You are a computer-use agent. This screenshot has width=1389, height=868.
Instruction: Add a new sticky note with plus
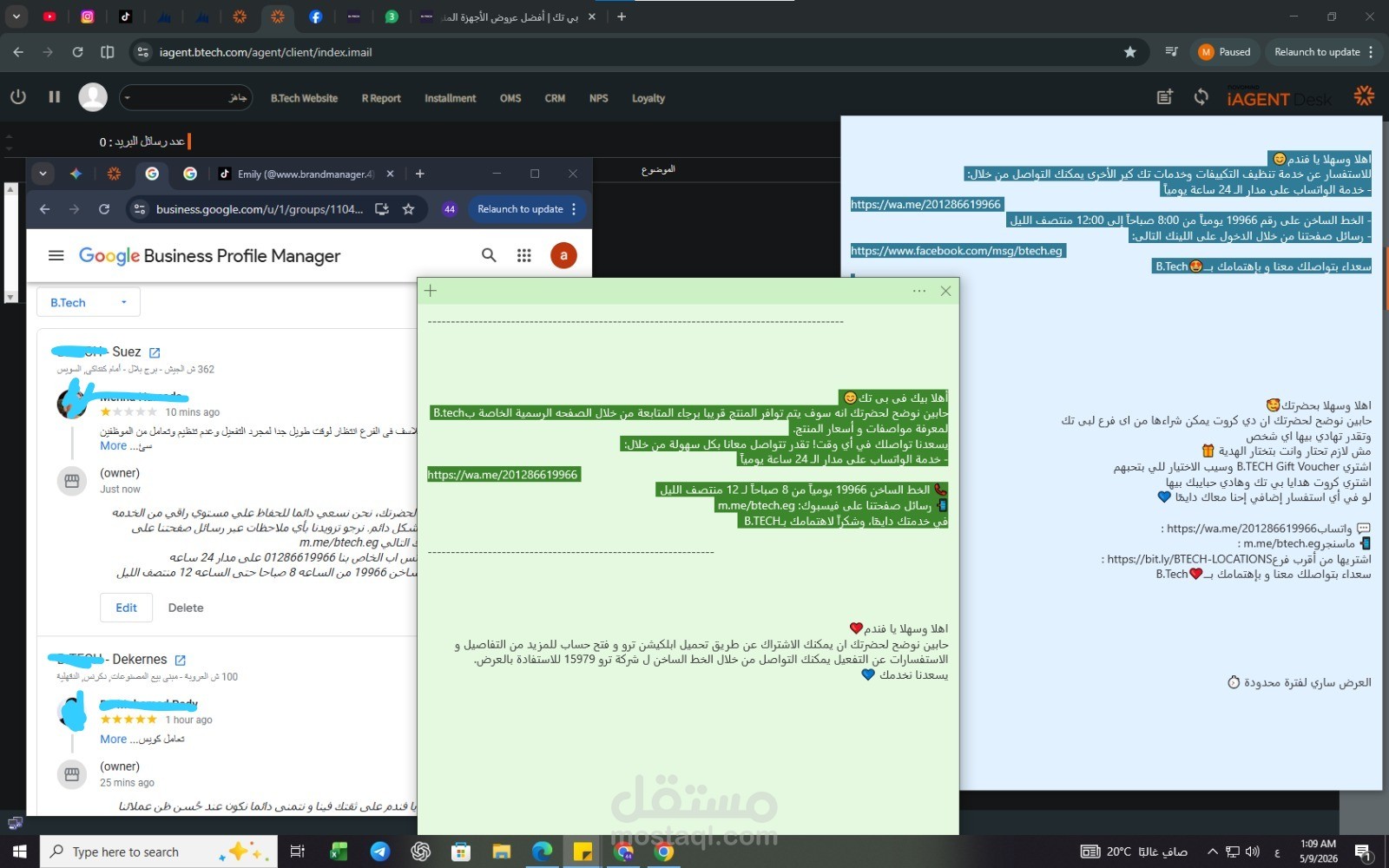(431, 291)
